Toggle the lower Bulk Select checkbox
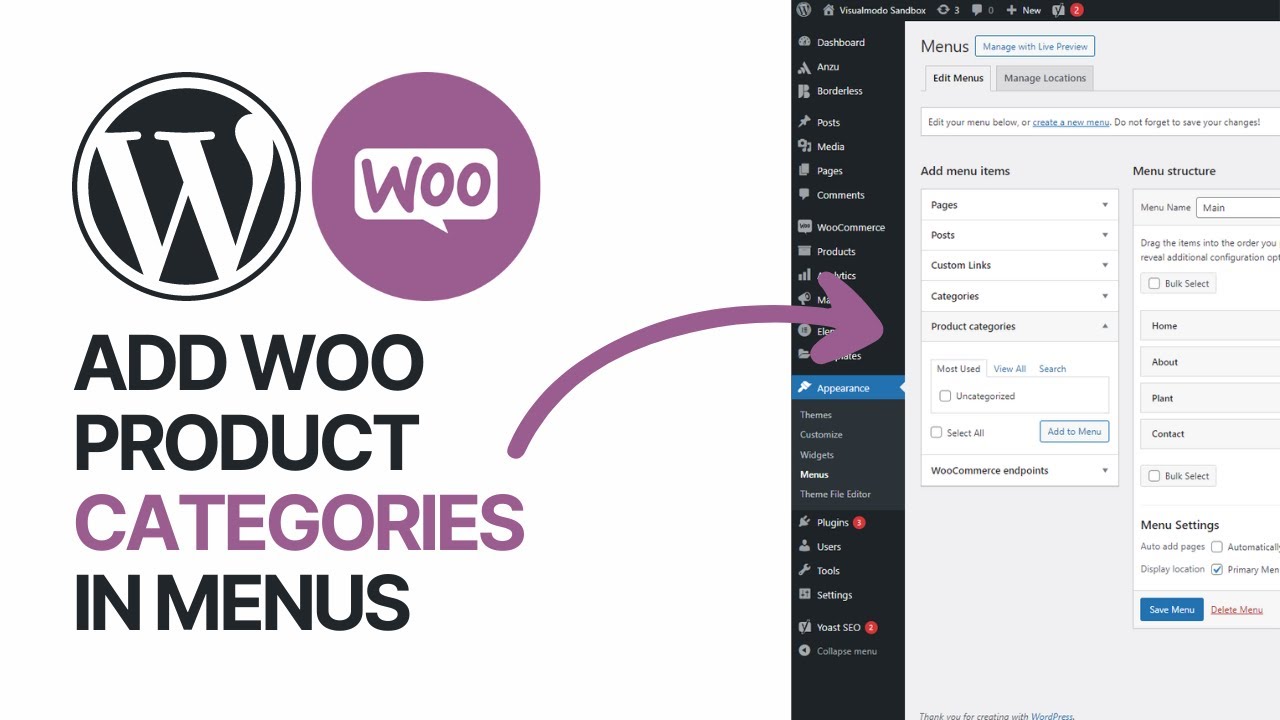 [1155, 476]
